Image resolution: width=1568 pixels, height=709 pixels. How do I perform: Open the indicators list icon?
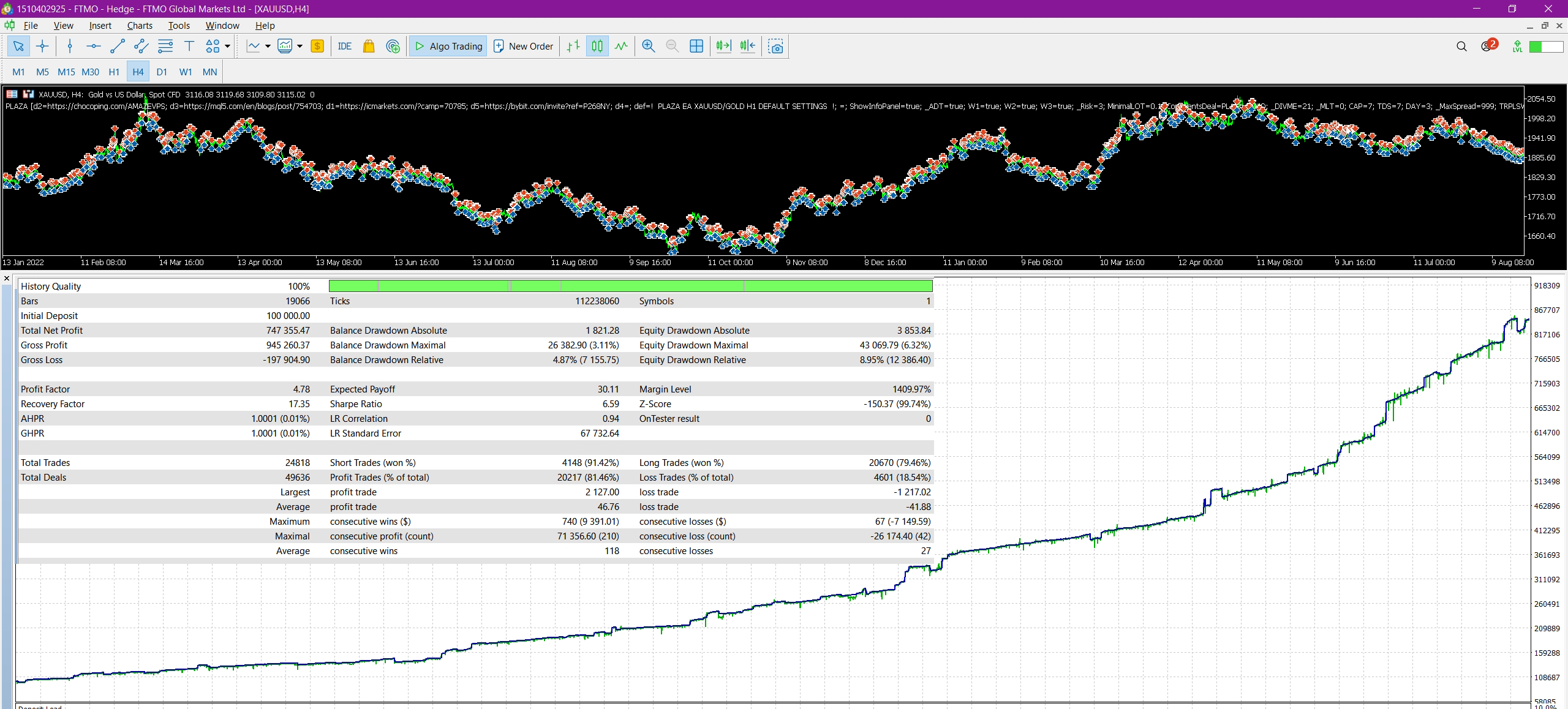(x=253, y=46)
